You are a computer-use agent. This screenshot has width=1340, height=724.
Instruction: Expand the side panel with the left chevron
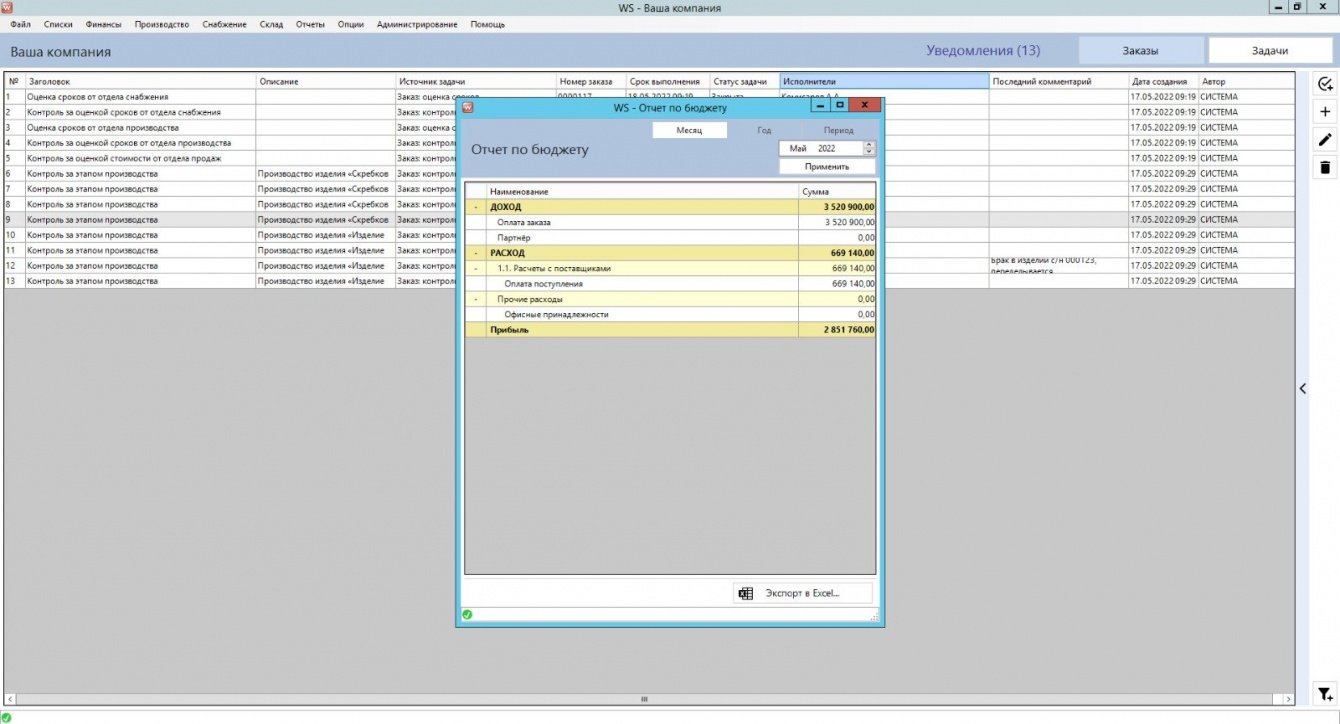1302,388
